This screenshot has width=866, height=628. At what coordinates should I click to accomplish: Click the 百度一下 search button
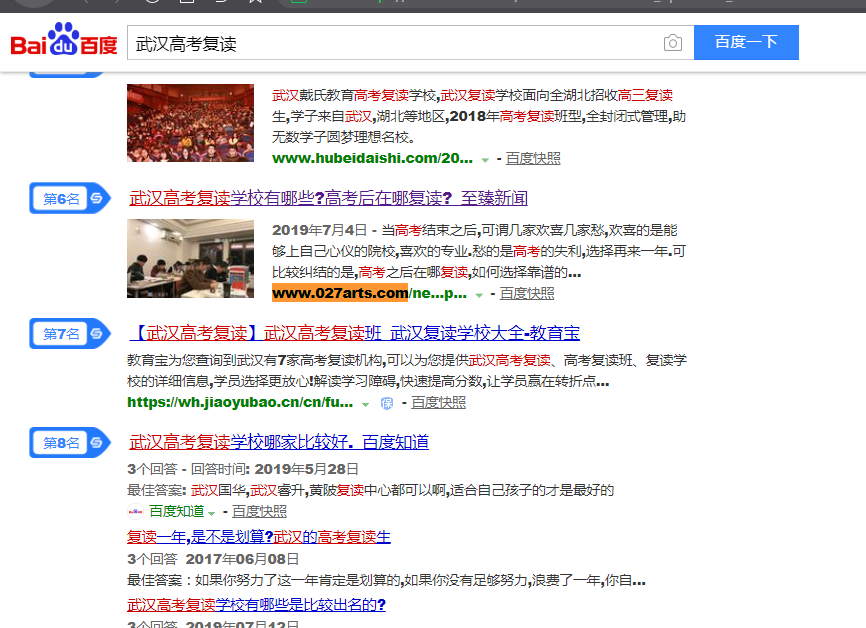click(x=746, y=43)
